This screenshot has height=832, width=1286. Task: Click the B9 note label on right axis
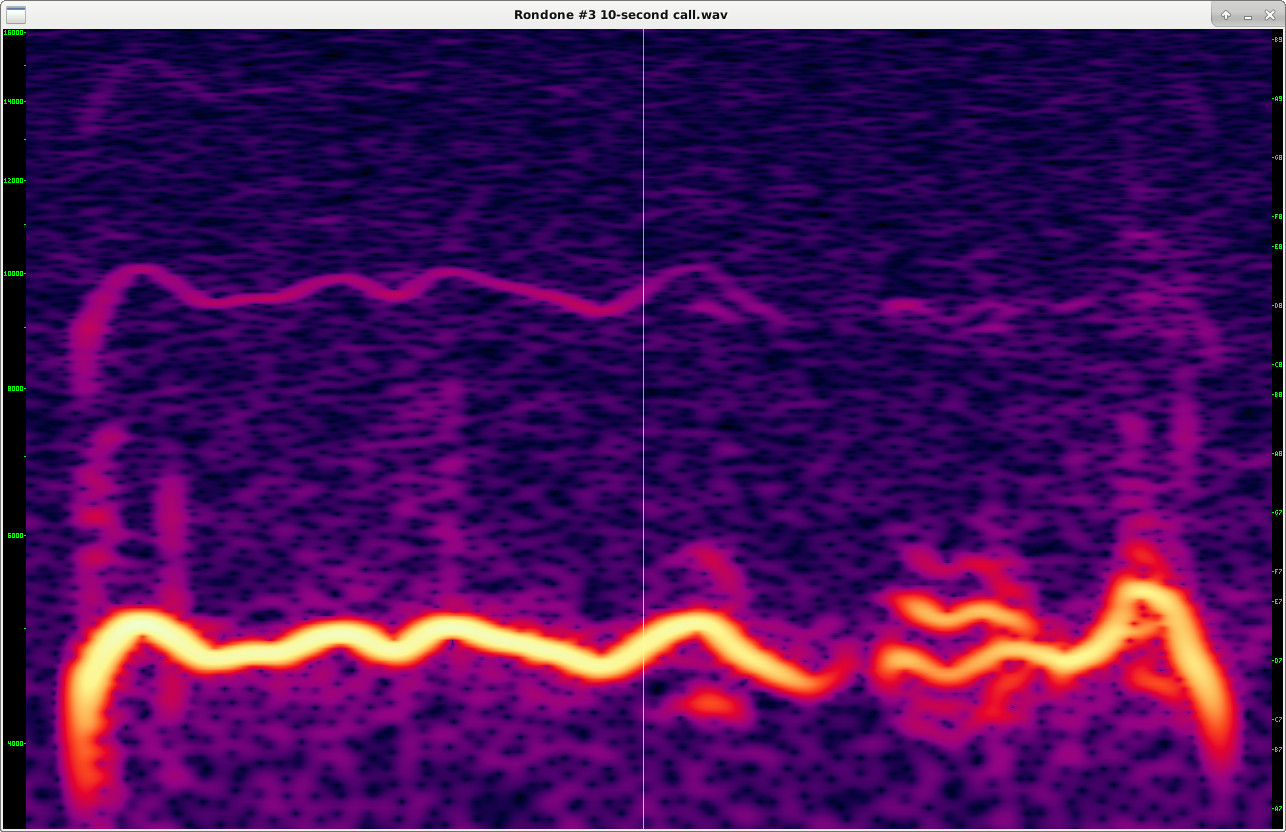pos(1276,39)
